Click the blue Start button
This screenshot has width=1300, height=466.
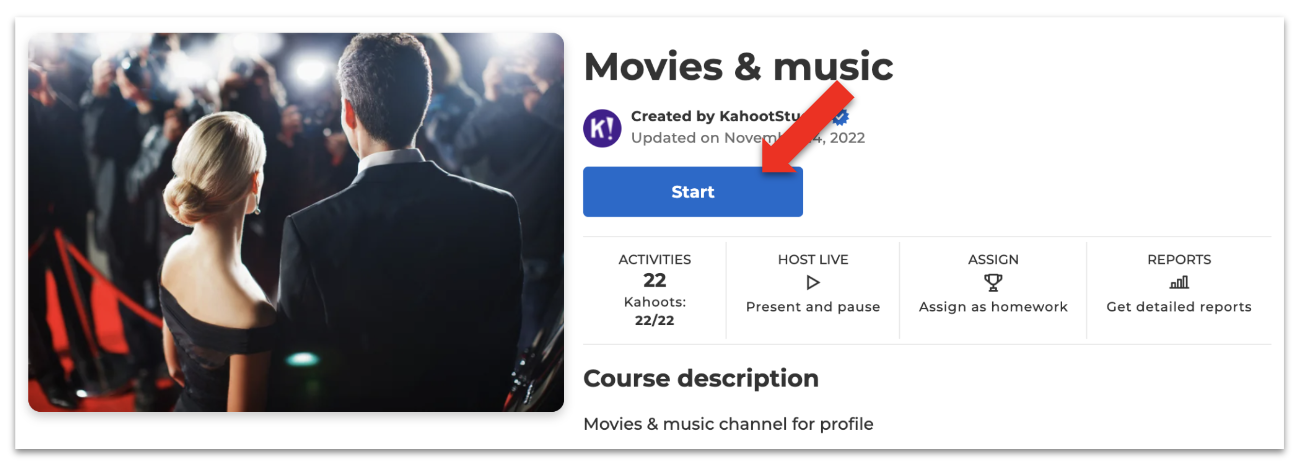pos(692,192)
